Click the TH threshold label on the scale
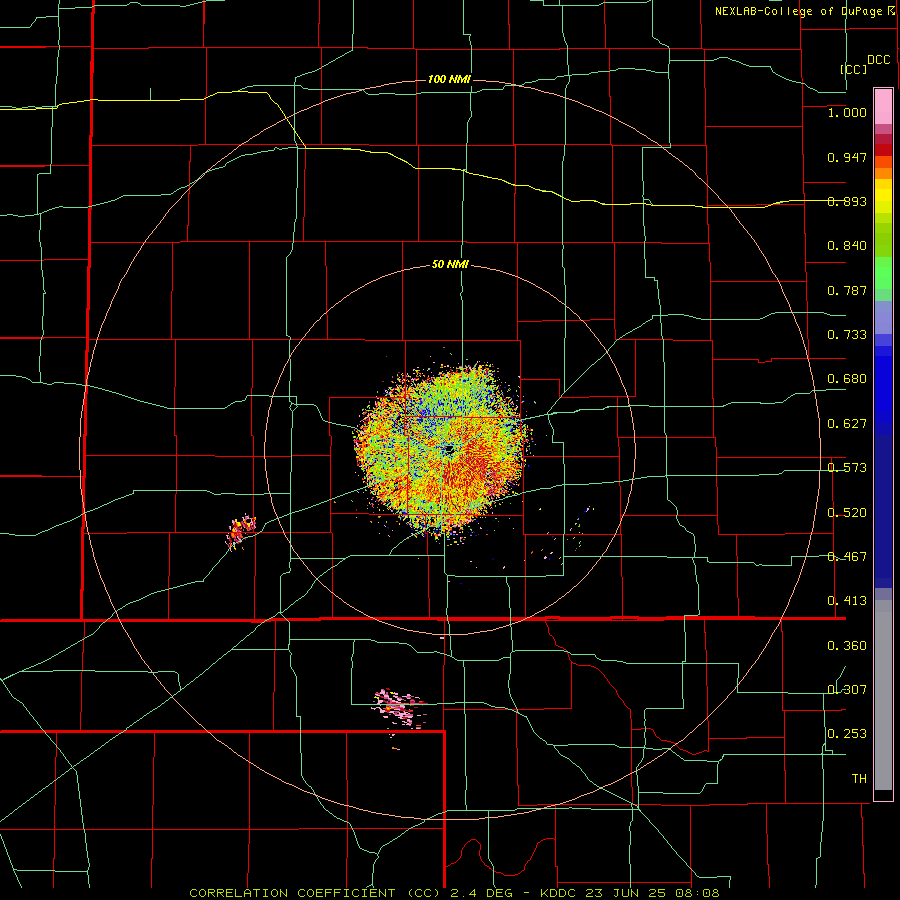 coord(859,779)
